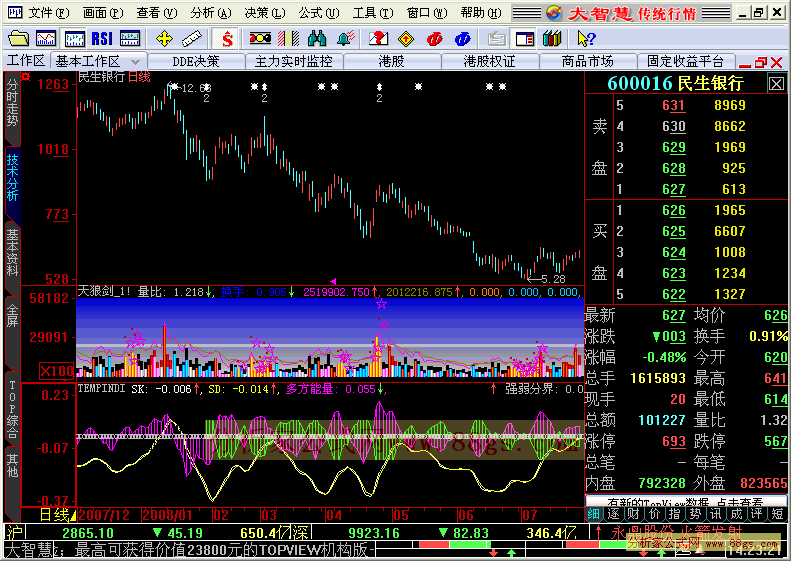Click the TopView new data notice button

(685, 501)
